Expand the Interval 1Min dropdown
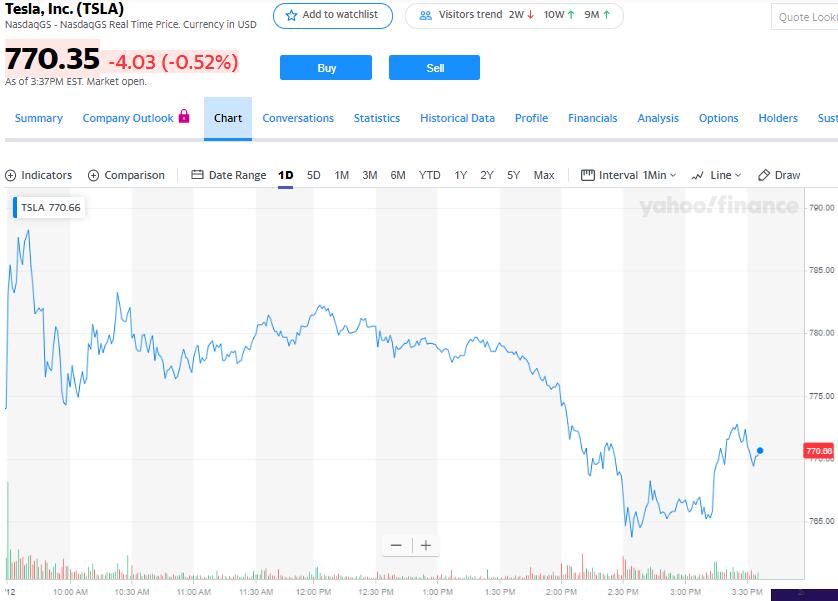The height and width of the screenshot is (601, 838). coord(629,175)
